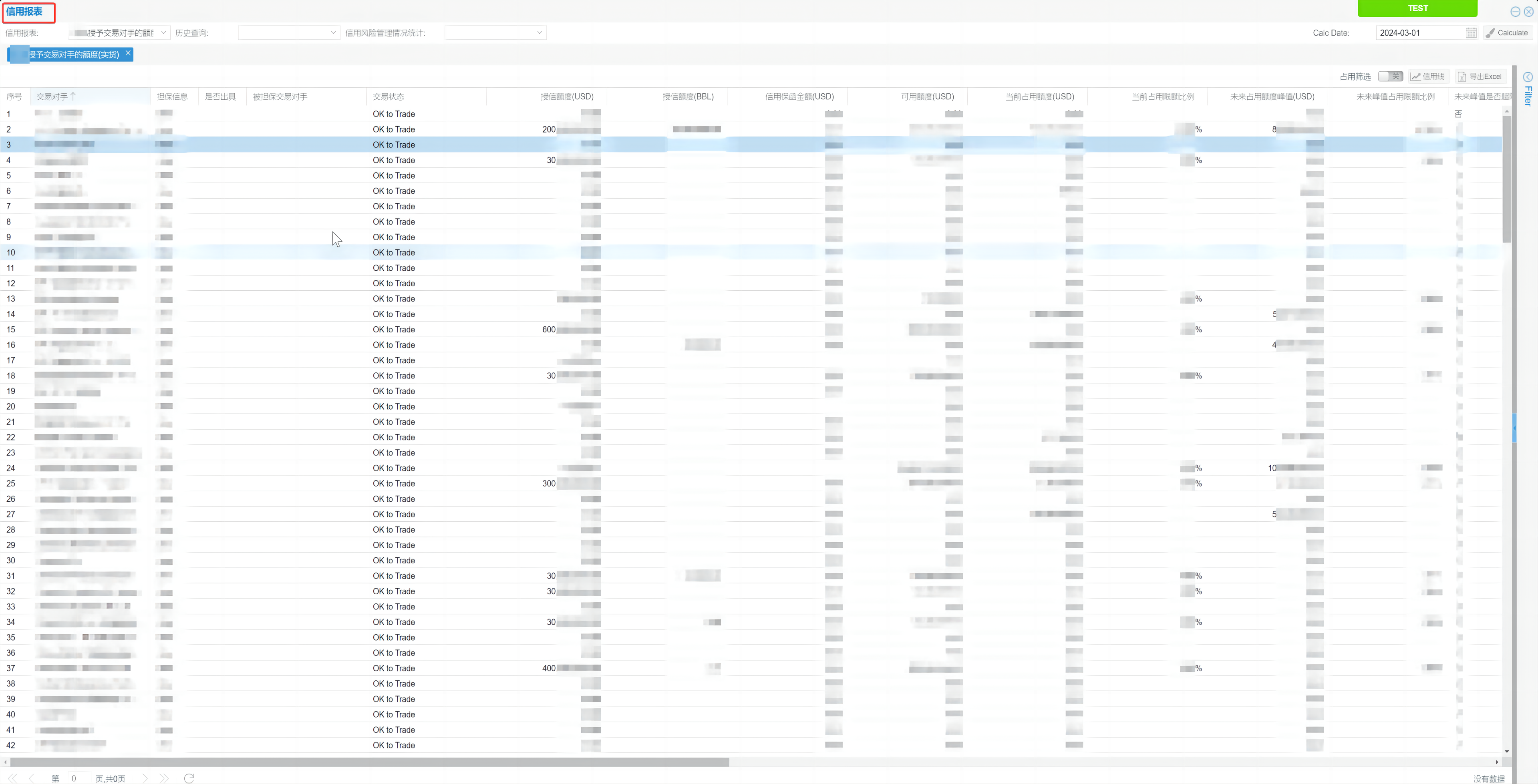
Task: Go to previous page arrow
Action: (32, 778)
